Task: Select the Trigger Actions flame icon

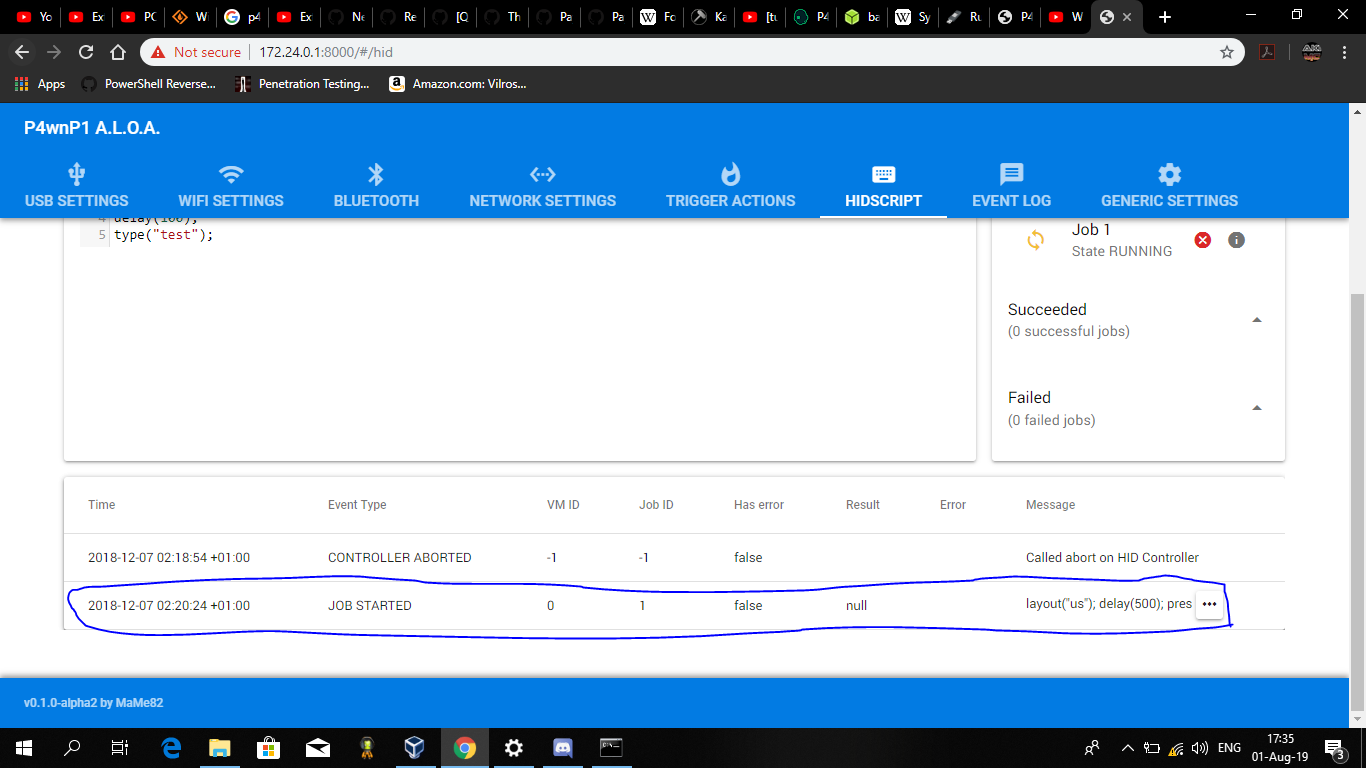Action: point(730,173)
